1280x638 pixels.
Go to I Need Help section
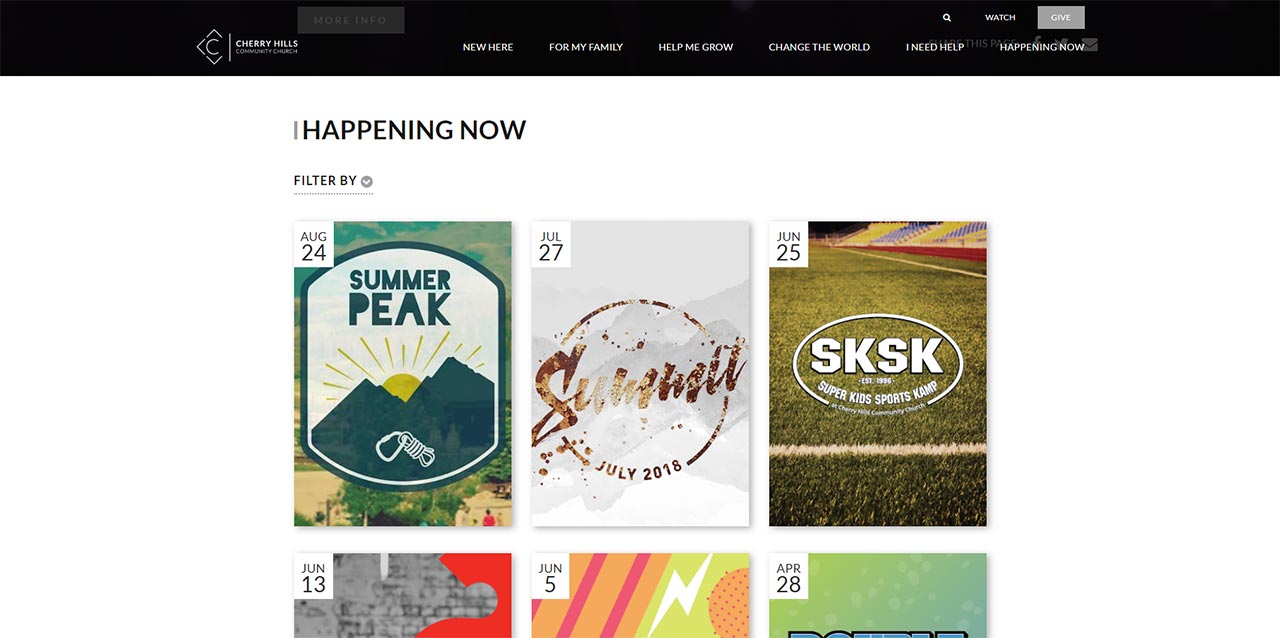tap(935, 47)
